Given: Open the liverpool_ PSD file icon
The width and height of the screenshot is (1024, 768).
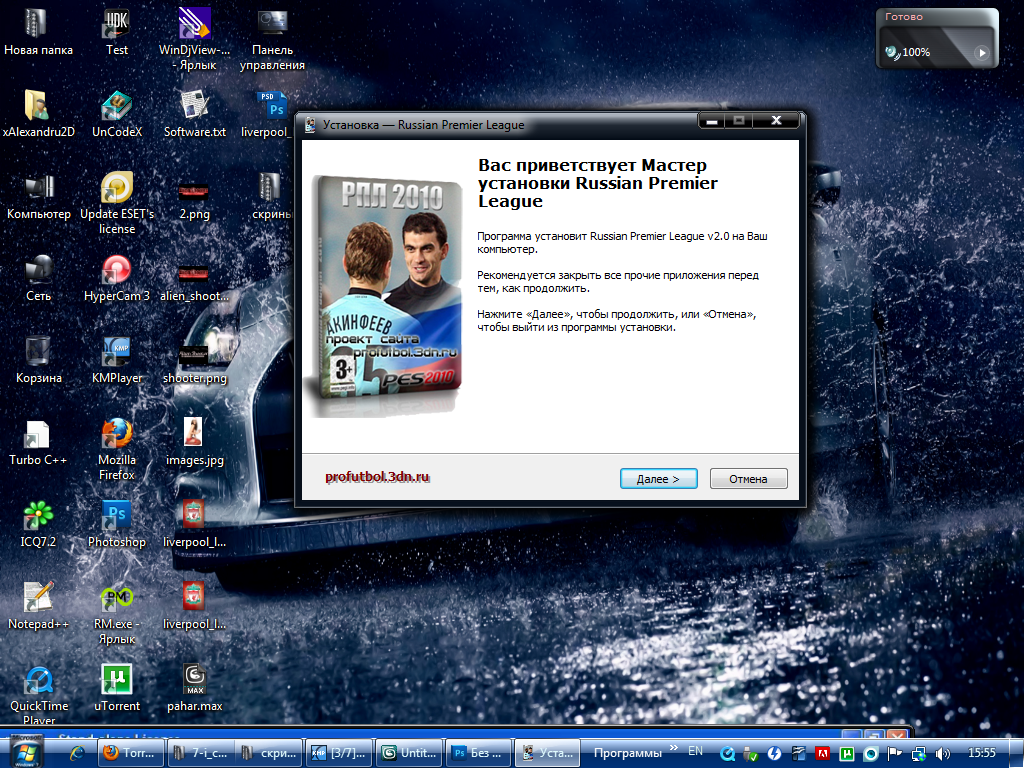Looking at the screenshot, I should [x=270, y=114].
